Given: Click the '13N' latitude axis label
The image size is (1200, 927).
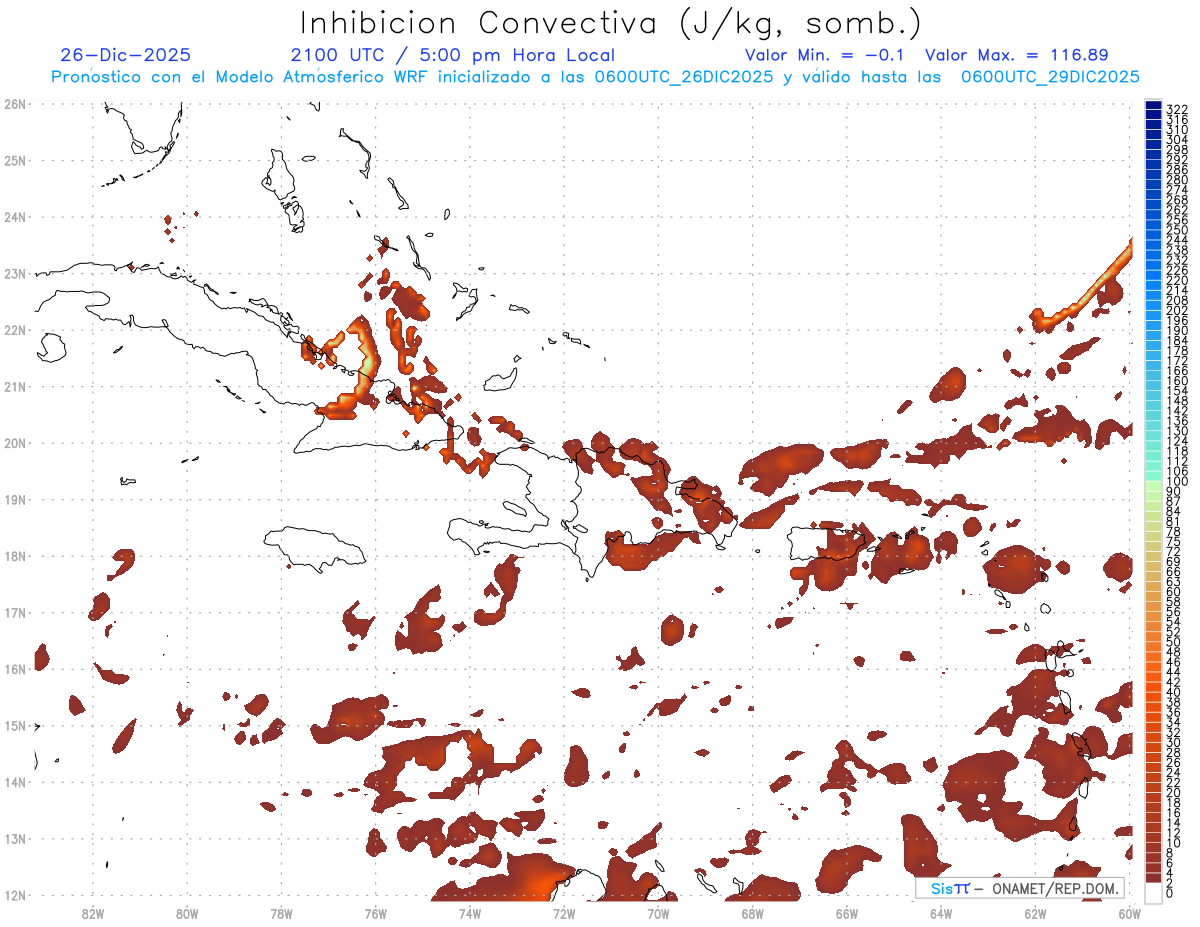Looking at the screenshot, I should (x=15, y=839).
